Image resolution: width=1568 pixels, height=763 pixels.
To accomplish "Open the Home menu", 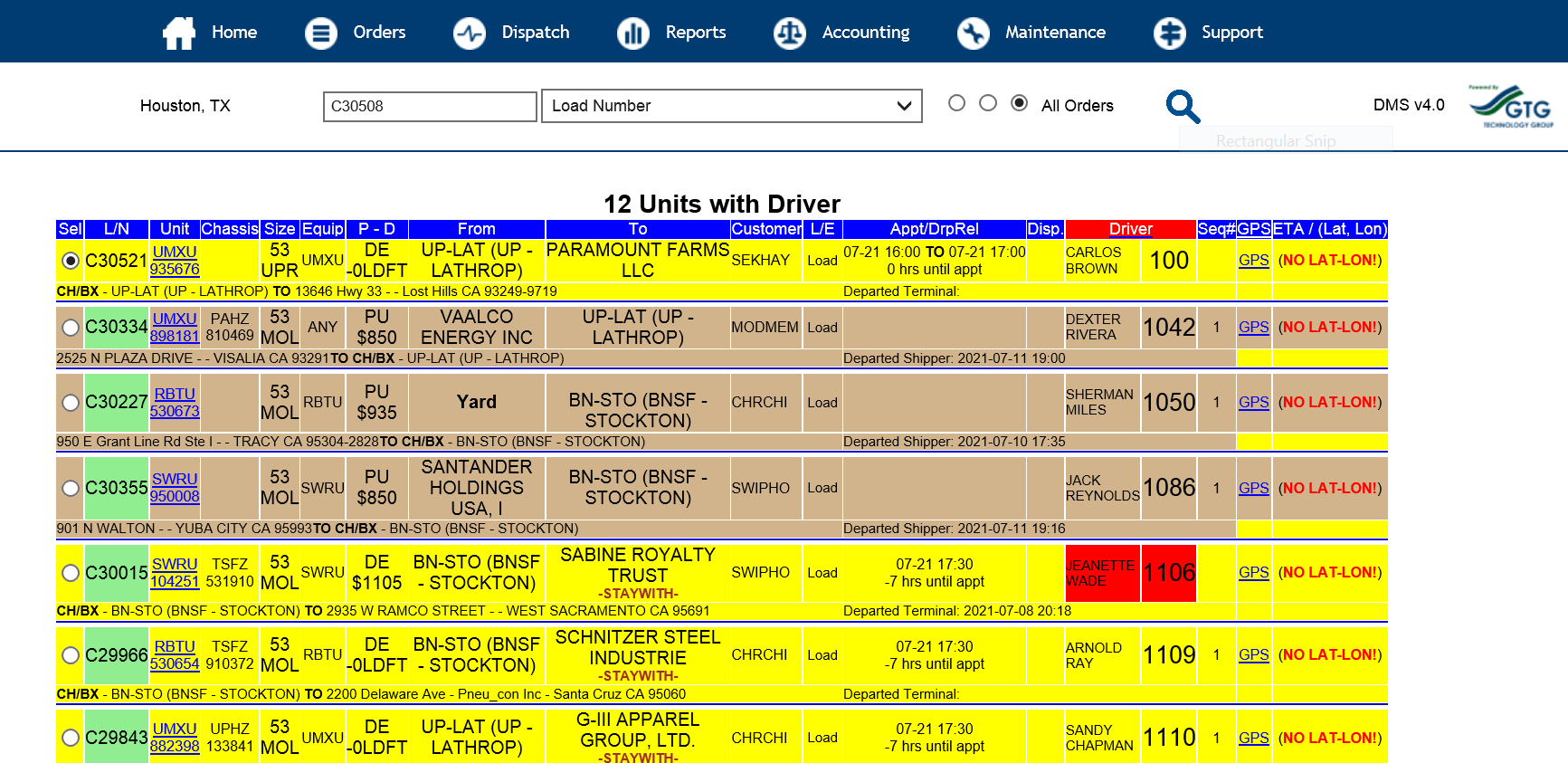I will pos(234,33).
